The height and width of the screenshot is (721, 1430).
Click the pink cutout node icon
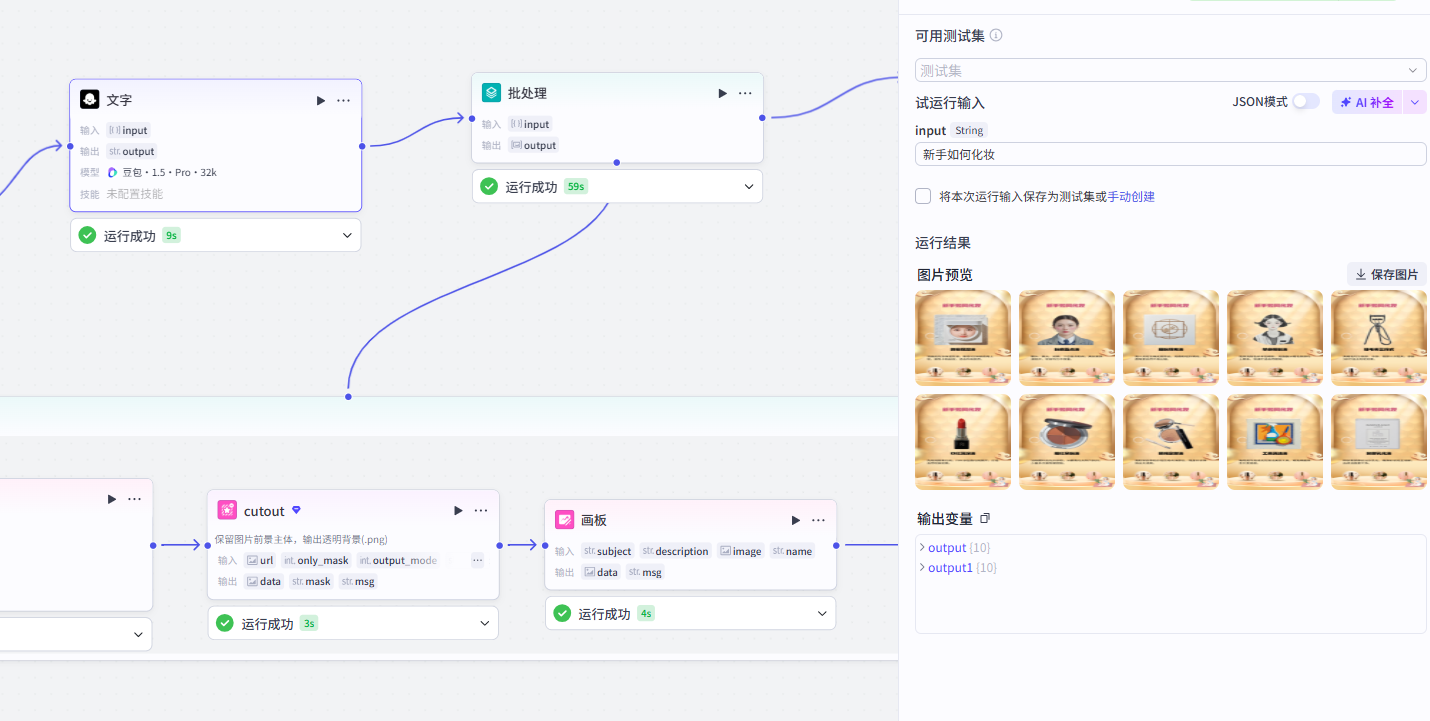pyautogui.click(x=227, y=510)
